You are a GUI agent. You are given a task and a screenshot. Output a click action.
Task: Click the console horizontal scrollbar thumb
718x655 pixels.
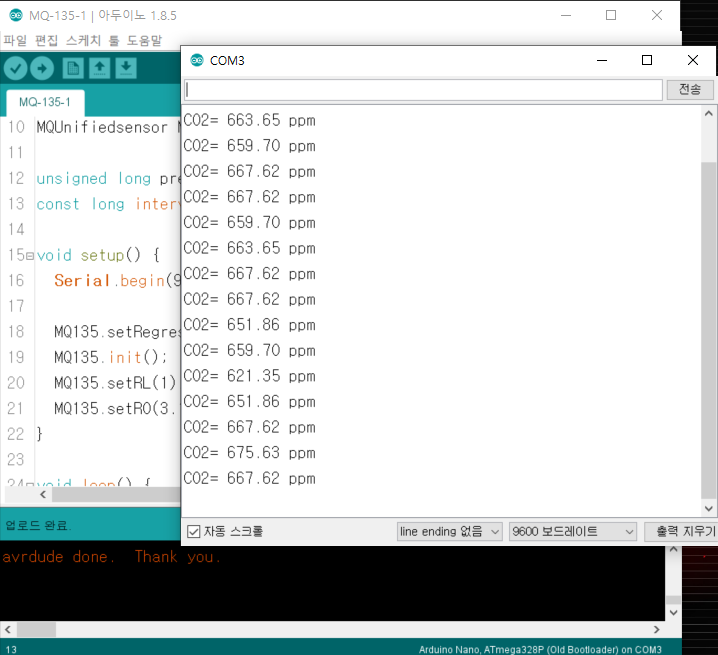pyautogui.click(x=37, y=629)
